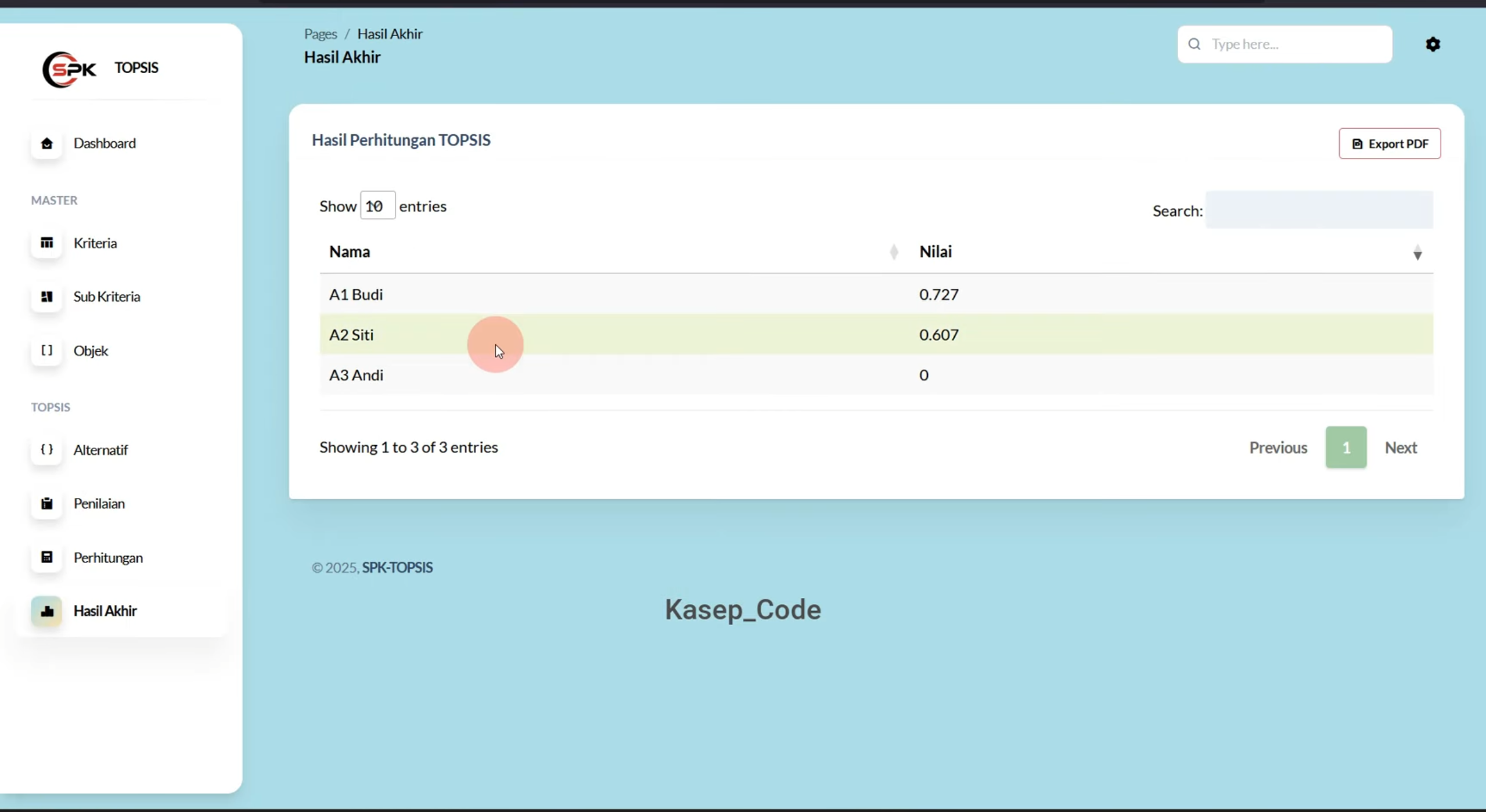The image size is (1486, 812).
Task: Open the Show entries count dropdown
Action: click(377, 205)
